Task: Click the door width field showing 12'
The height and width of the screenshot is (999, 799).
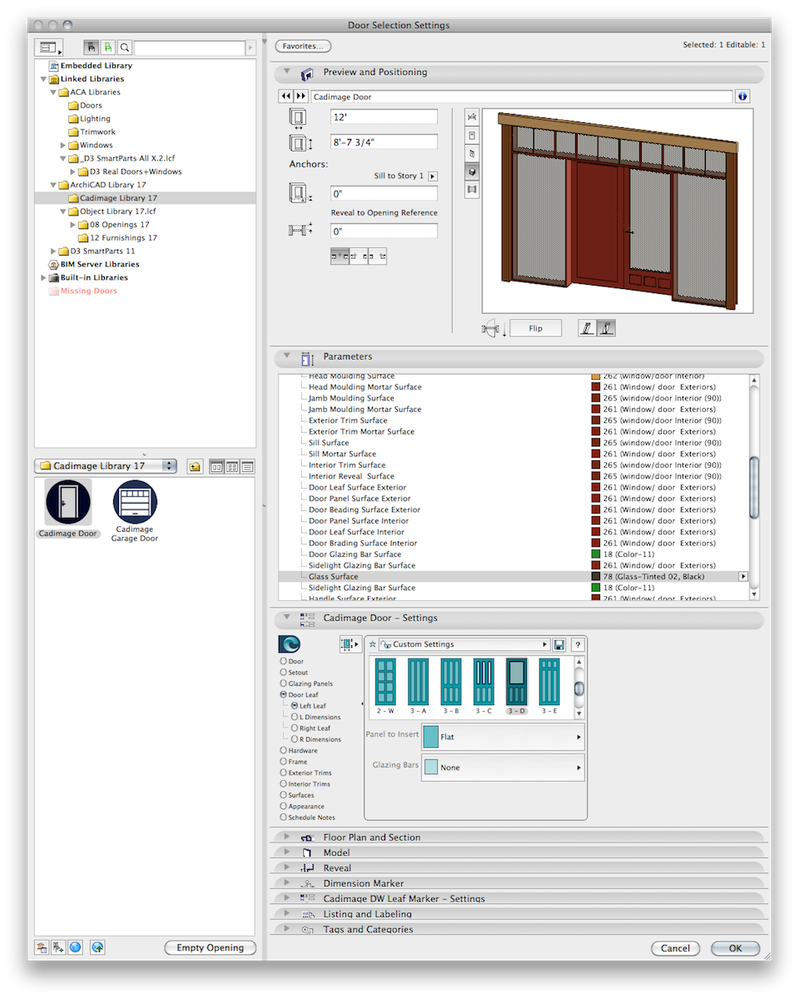Action: coord(384,117)
